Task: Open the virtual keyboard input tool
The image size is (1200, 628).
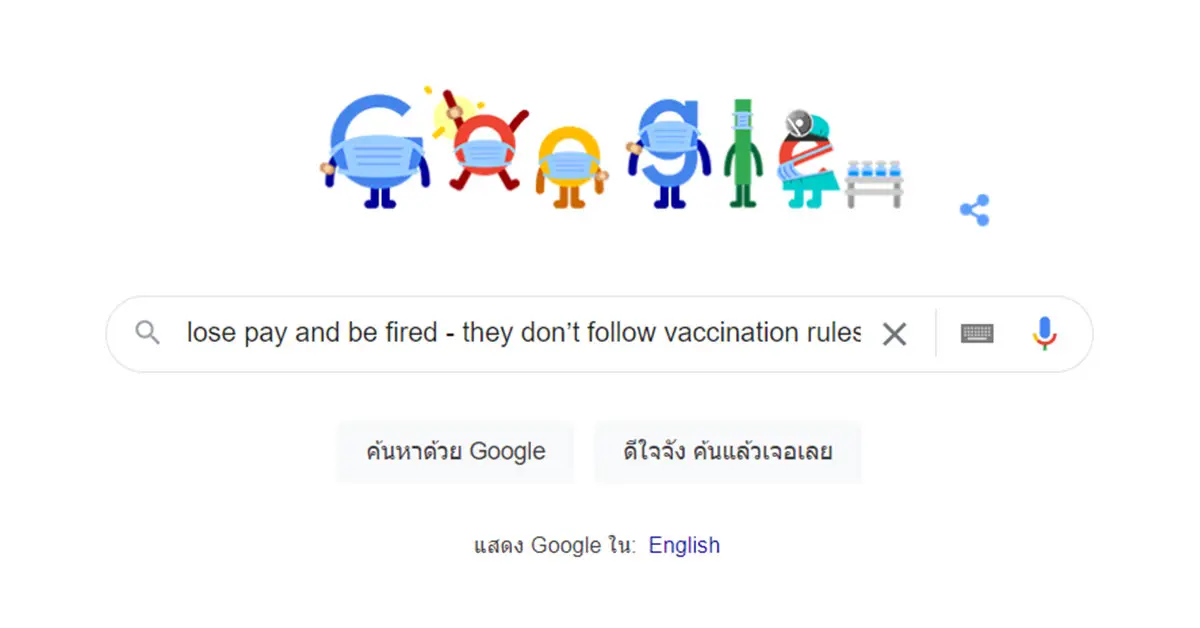Action: (x=977, y=334)
